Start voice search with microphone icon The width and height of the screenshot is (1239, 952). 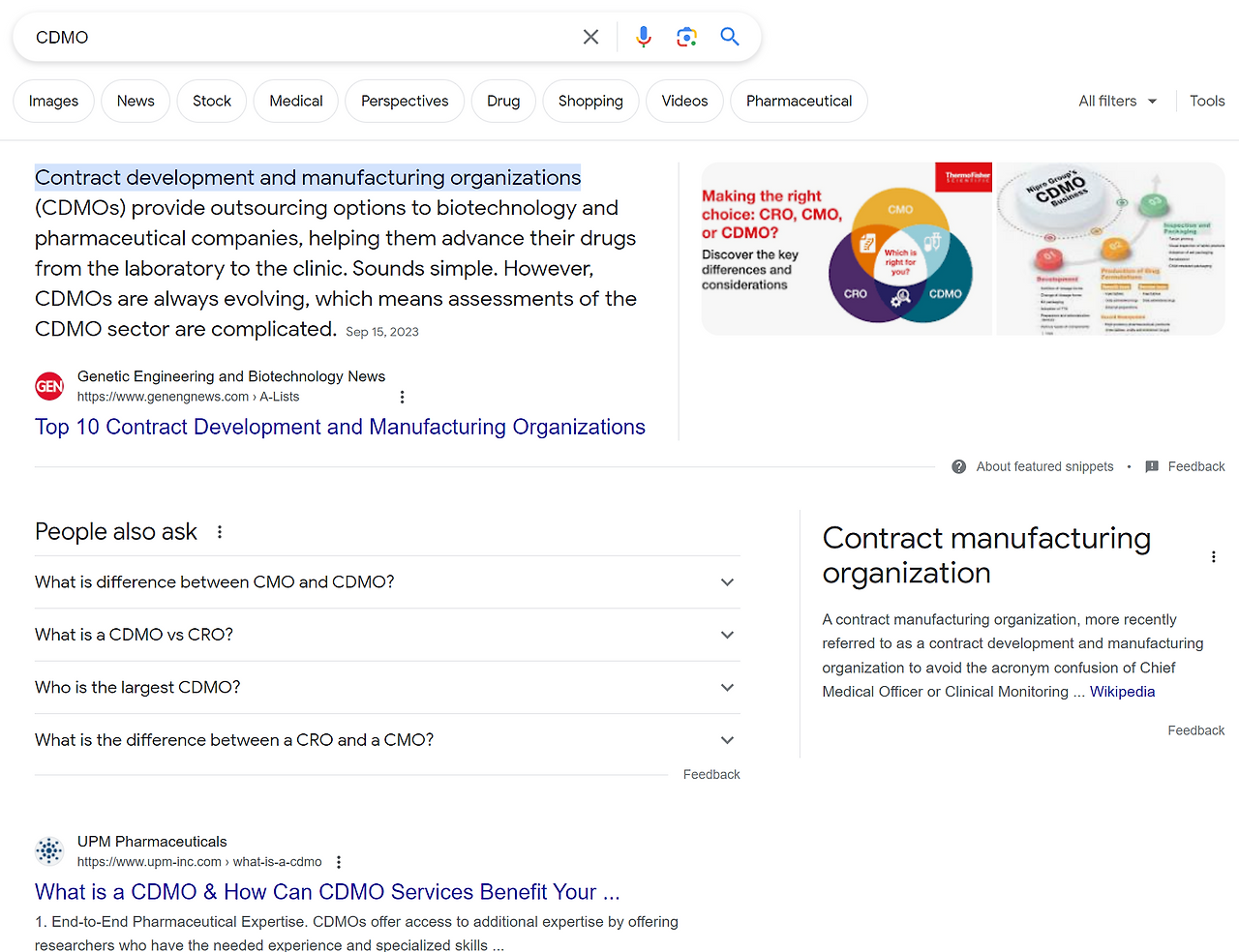tap(644, 37)
